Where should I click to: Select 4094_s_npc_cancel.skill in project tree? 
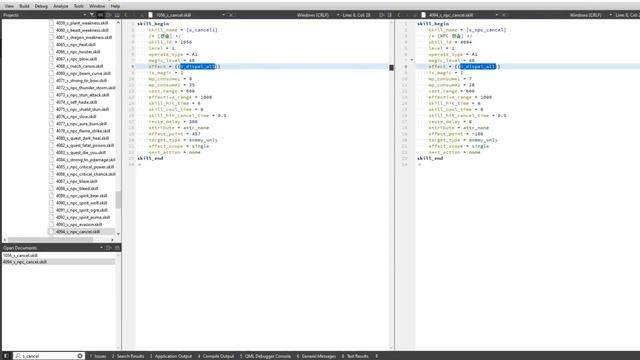(x=78, y=231)
